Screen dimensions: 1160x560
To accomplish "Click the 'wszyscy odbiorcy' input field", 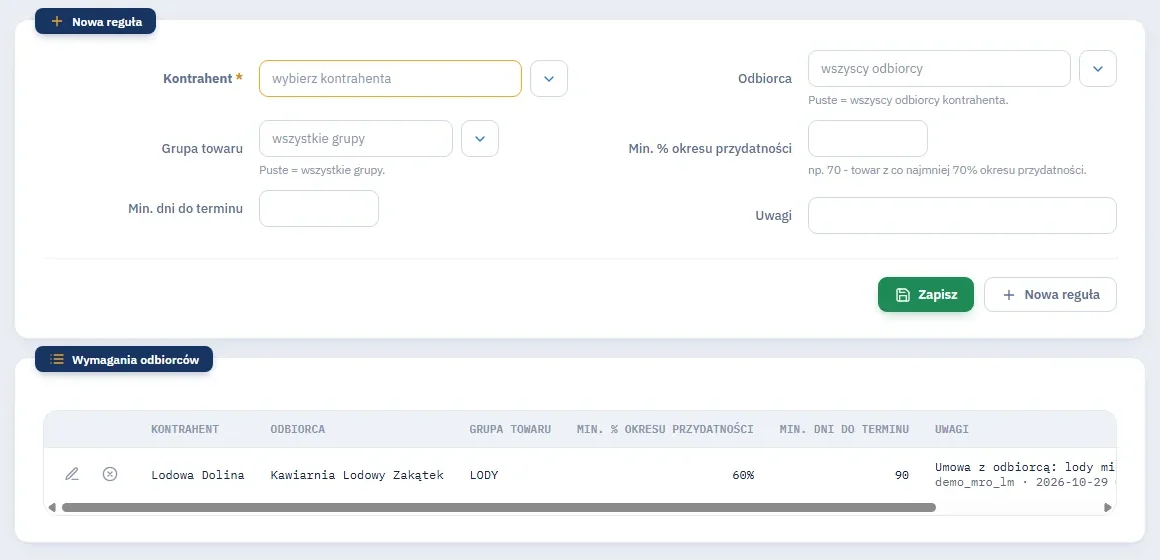I will (x=940, y=69).
